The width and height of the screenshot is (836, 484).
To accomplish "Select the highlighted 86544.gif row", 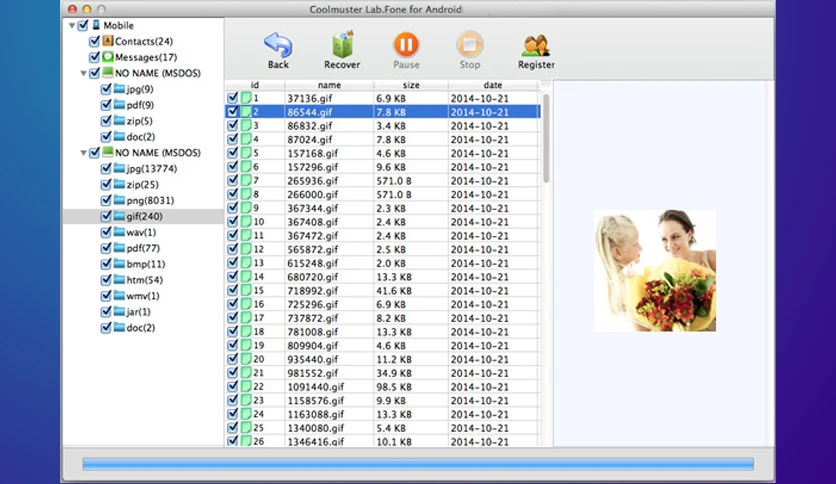I will point(382,112).
